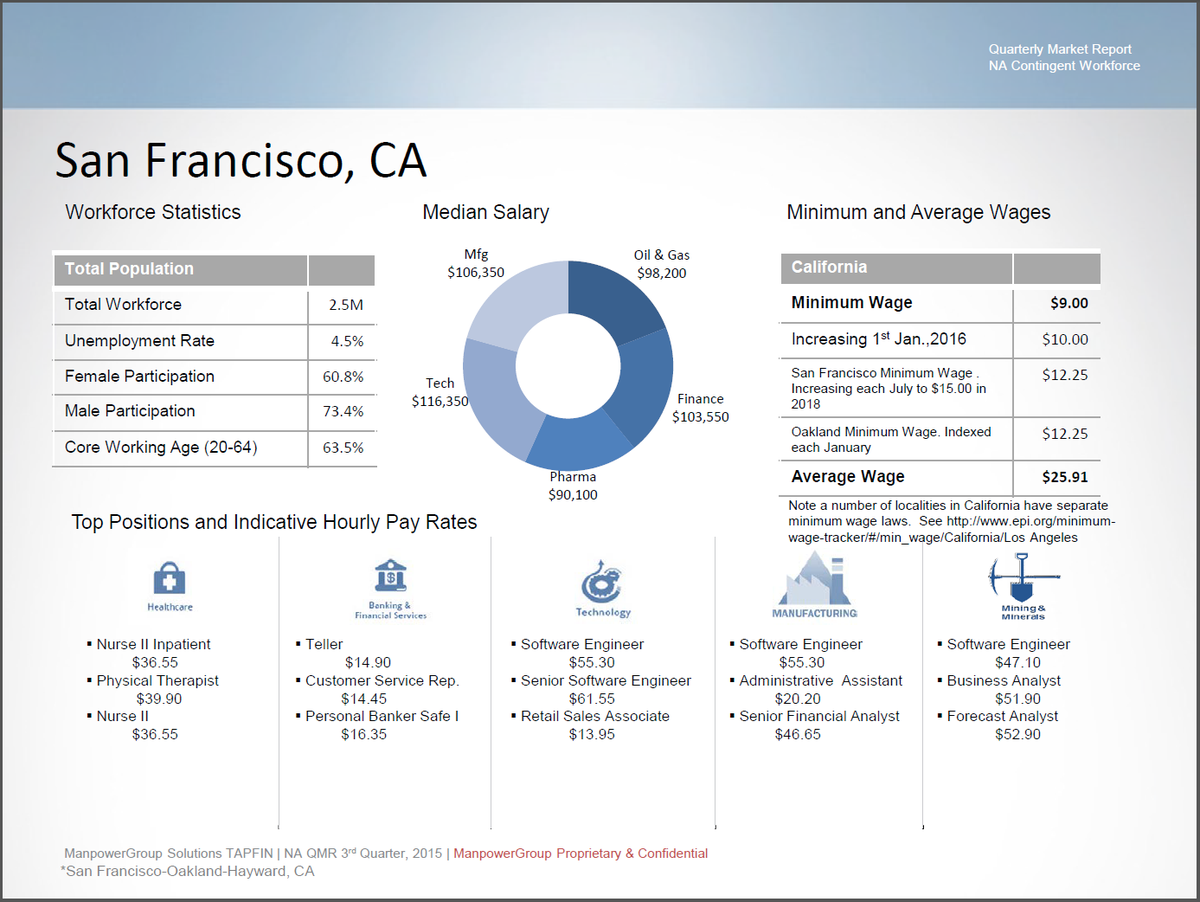Click the Senior Software Engineer entry

[x=606, y=680]
